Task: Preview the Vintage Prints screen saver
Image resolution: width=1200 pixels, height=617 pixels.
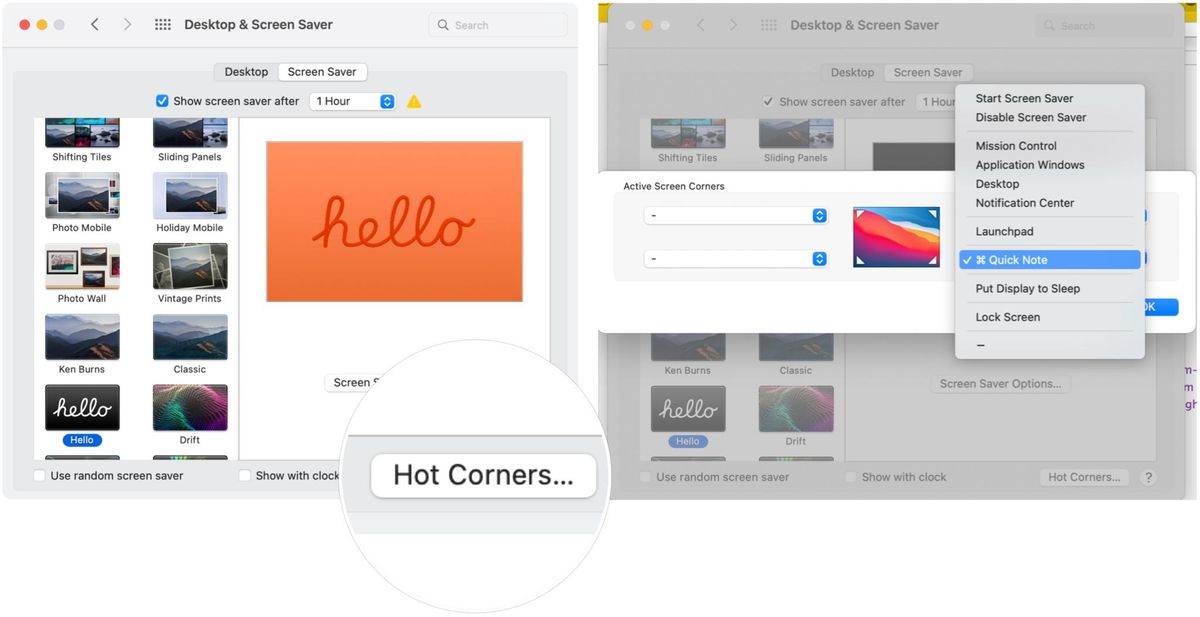Action: (x=190, y=268)
